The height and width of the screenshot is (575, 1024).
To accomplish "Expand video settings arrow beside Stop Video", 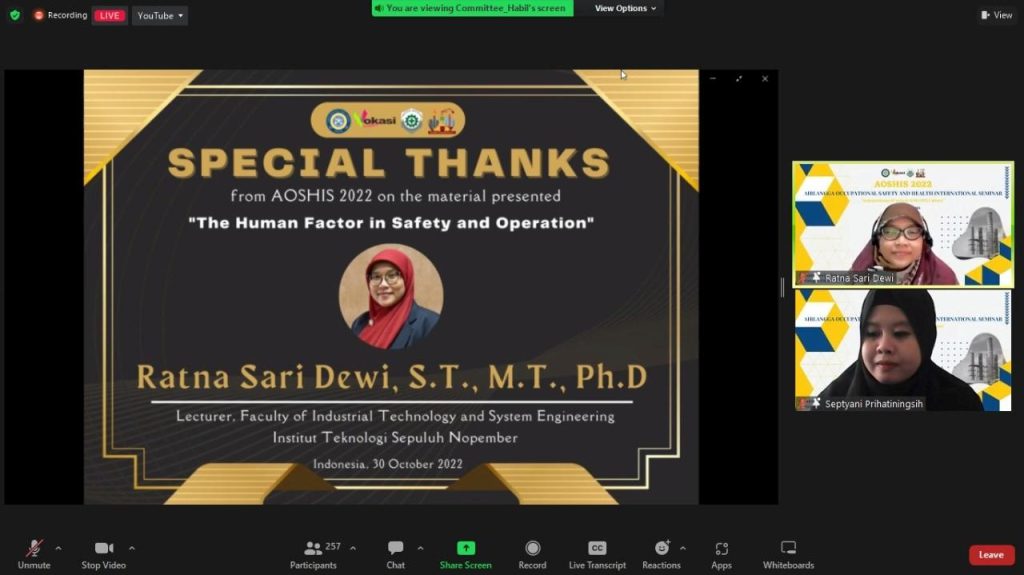I will (132, 548).
